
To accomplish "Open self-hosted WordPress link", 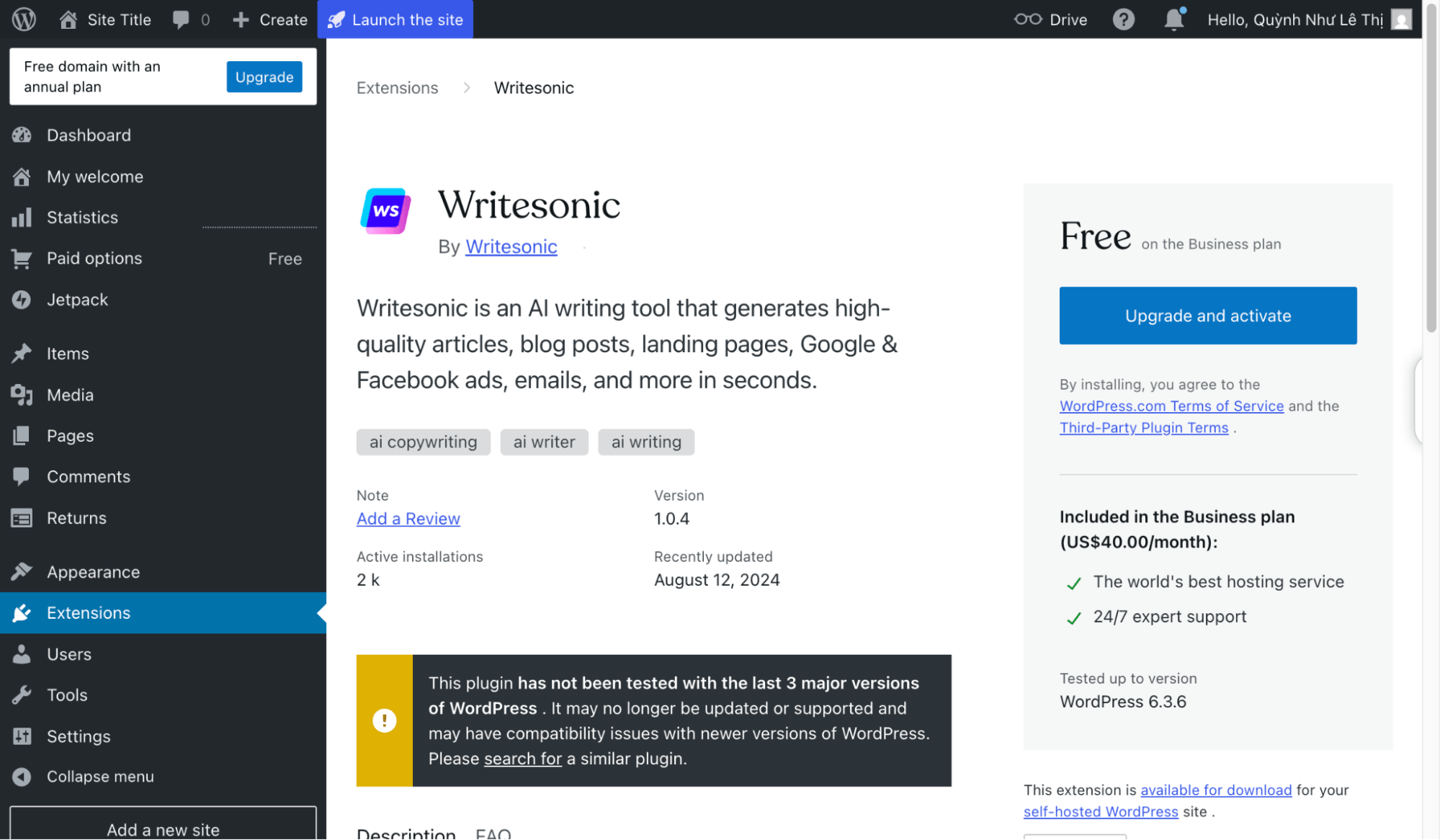I will click(x=1101, y=812).
